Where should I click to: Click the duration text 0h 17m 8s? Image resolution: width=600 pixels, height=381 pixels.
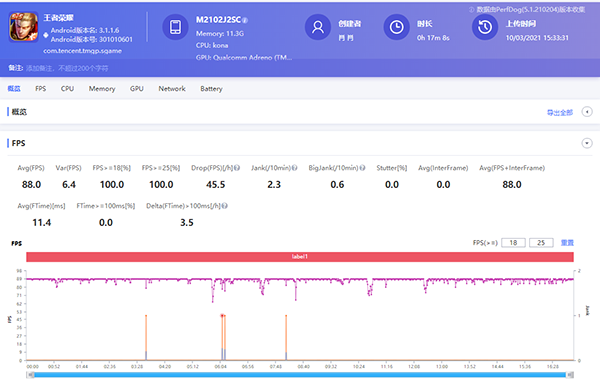[x=433, y=37]
